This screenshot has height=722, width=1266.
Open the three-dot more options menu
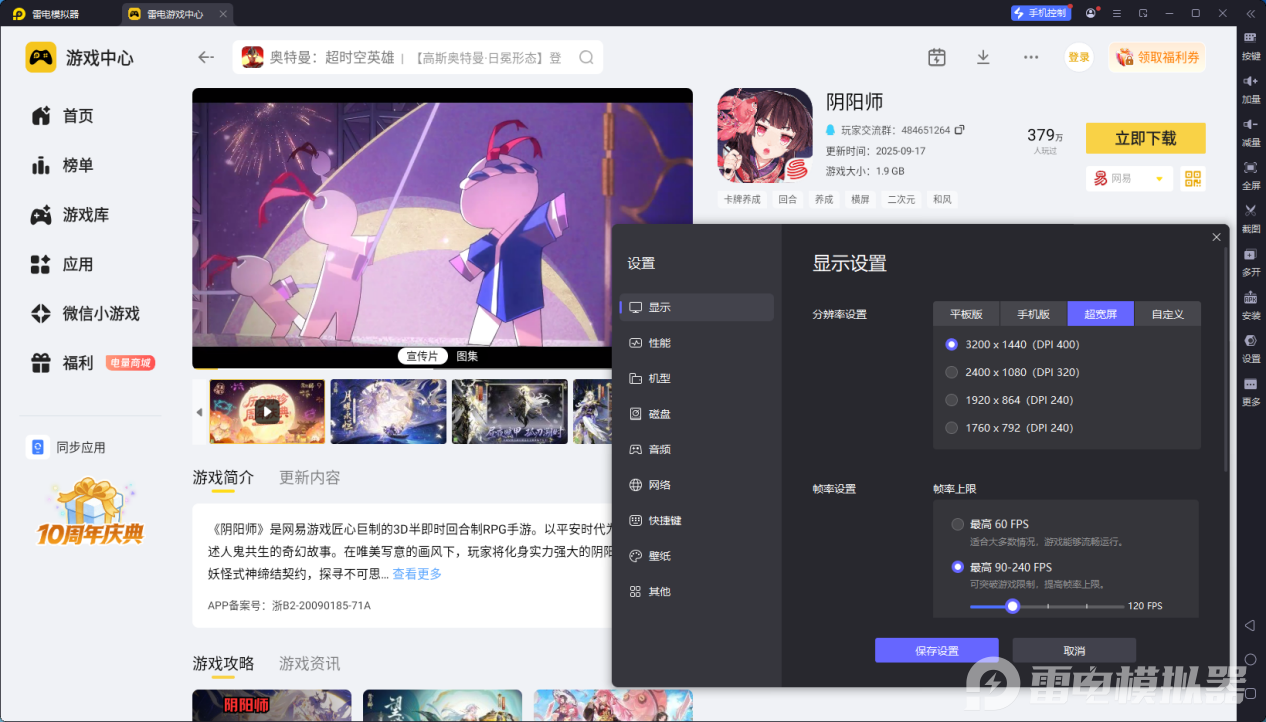tap(1031, 57)
